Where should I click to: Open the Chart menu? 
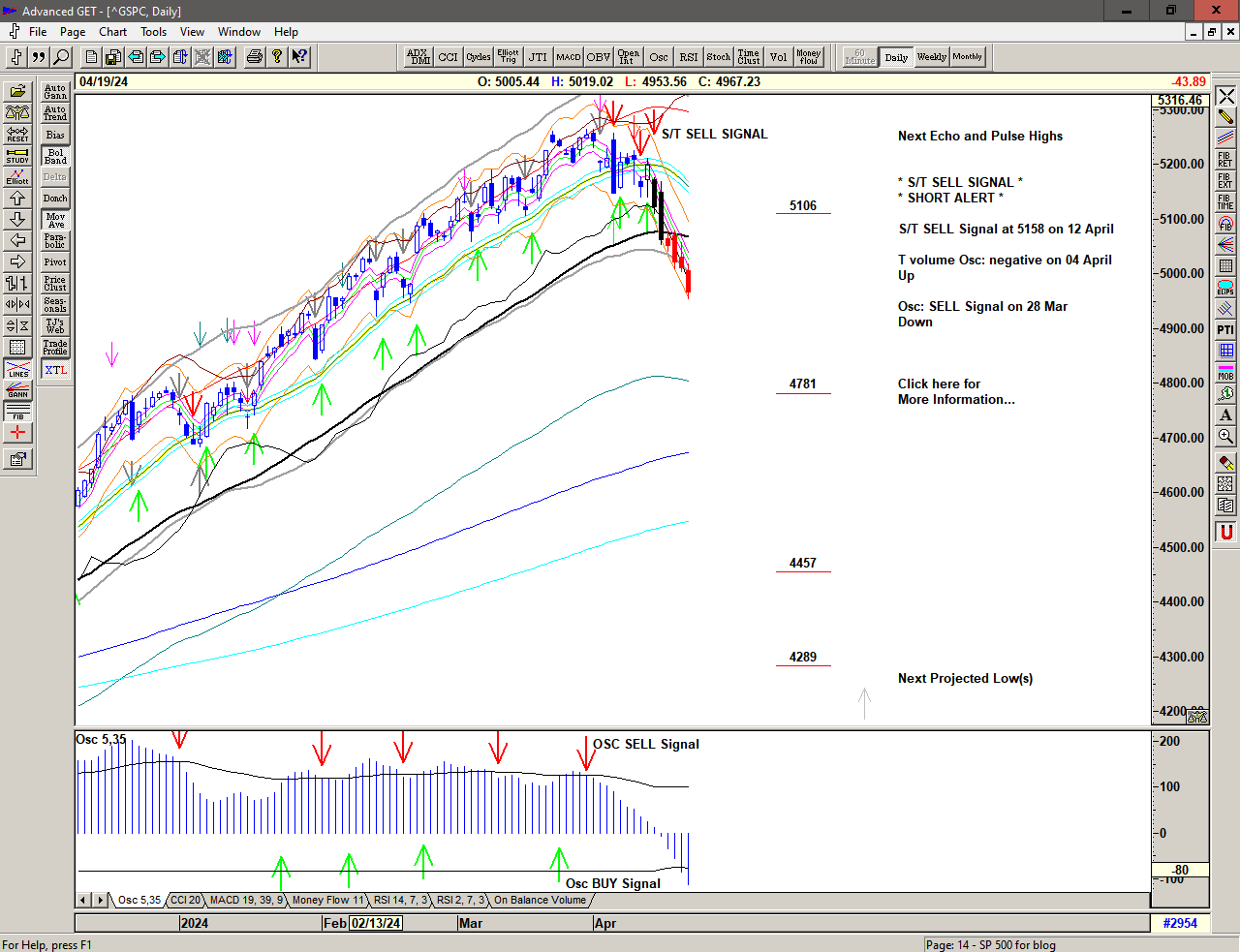[x=112, y=32]
